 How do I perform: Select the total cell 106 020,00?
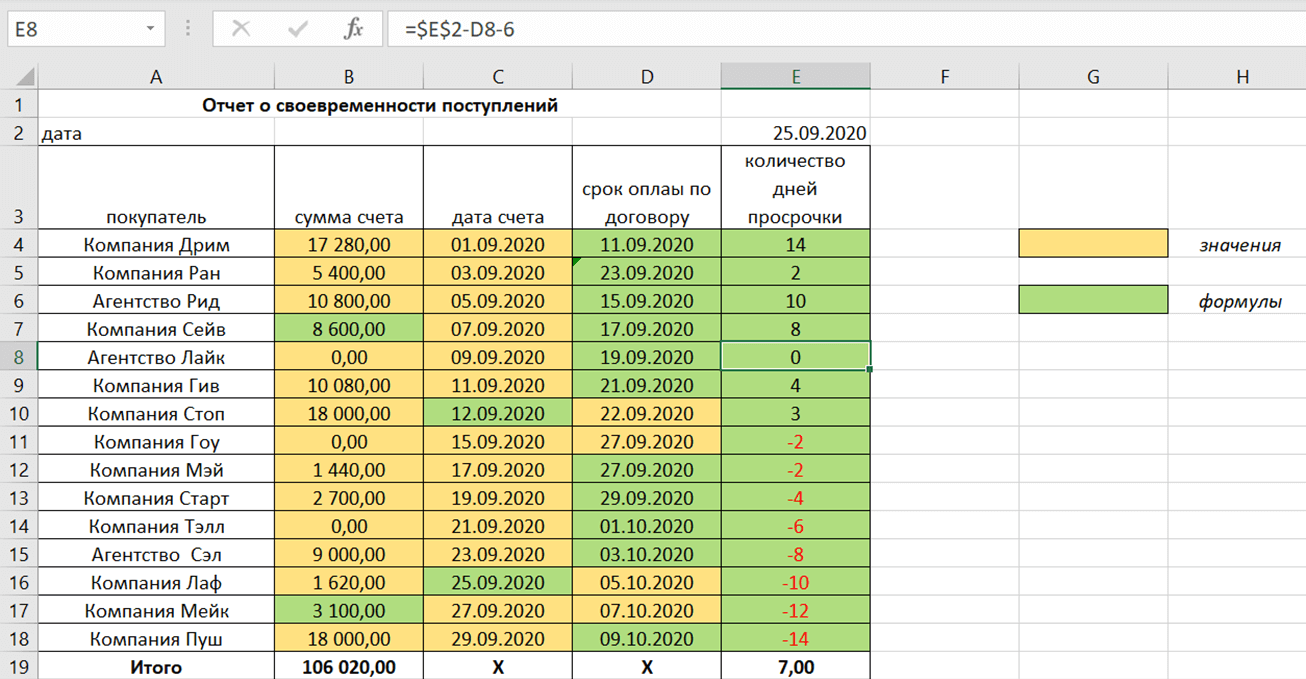348,667
